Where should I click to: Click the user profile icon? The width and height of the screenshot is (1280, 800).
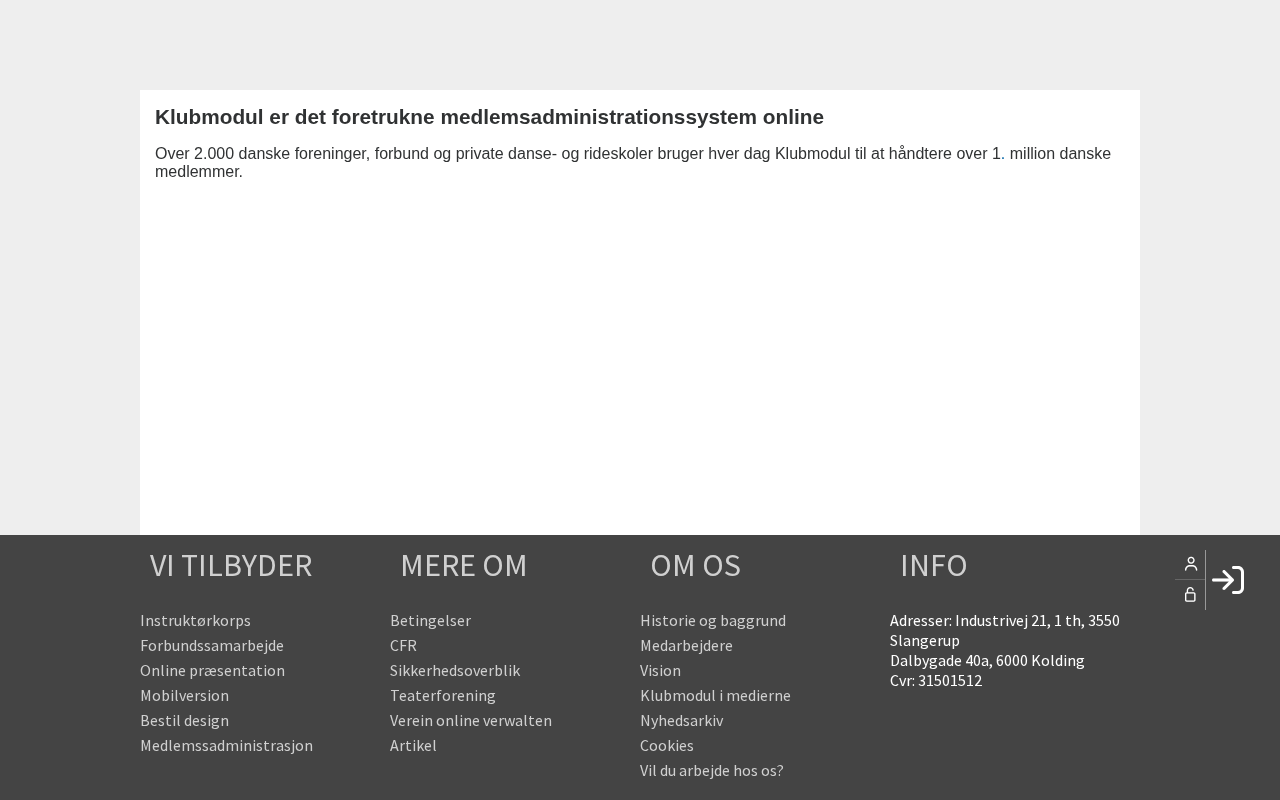coord(1190,565)
